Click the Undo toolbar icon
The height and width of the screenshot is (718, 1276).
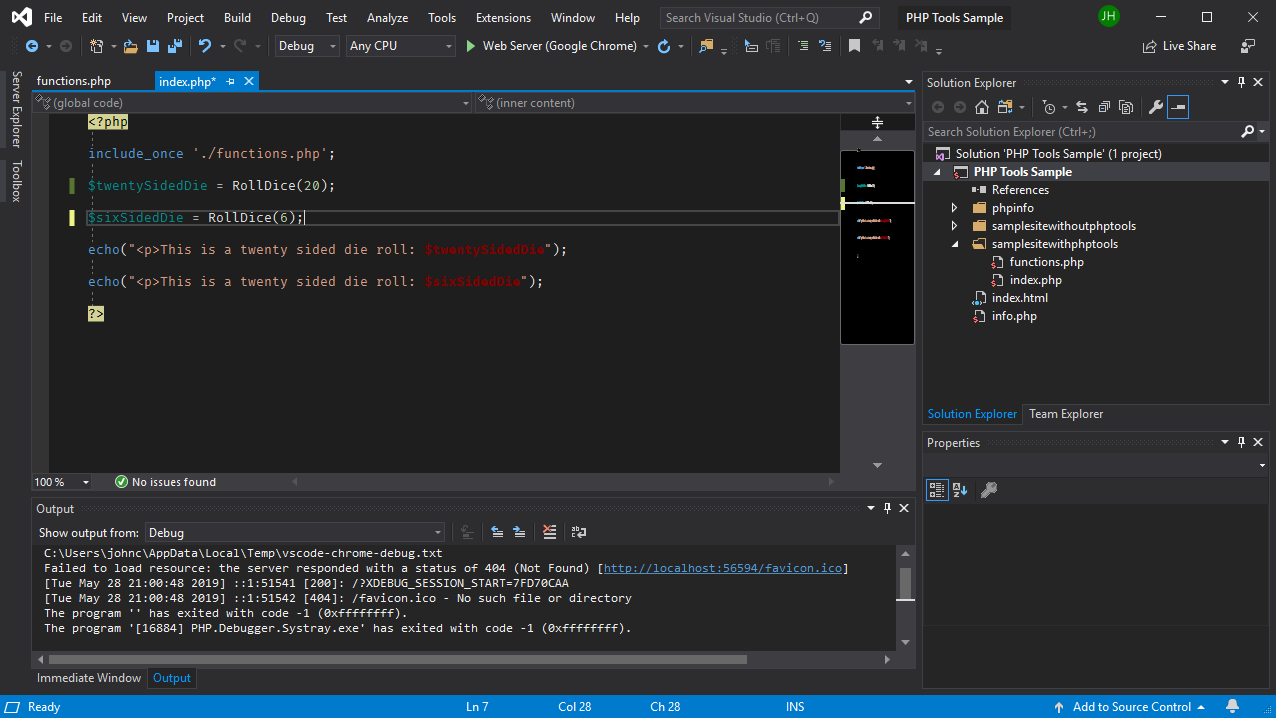pos(204,46)
